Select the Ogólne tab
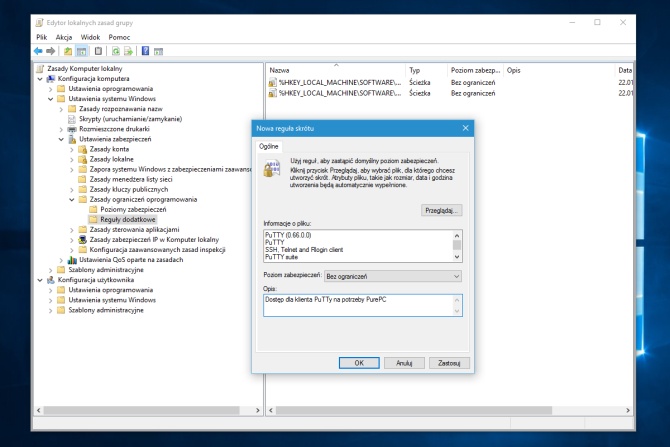The image size is (670, 447). (x=268, y=146)
